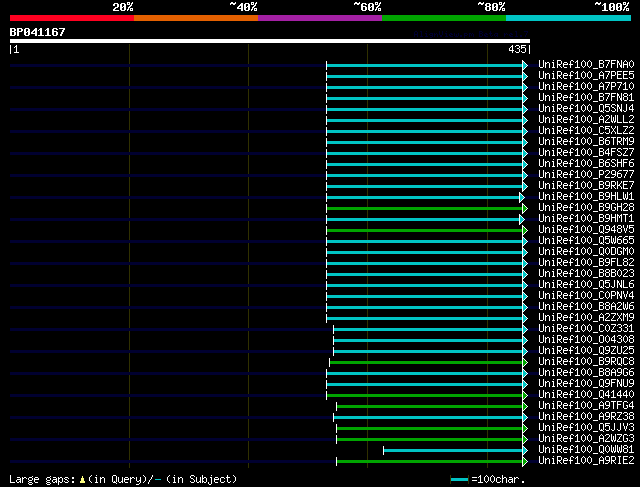Click the arrowhead ending the UniRef100_B9HLW1 bar
This screenshot has height=487, width=640.
click(522, 198)
